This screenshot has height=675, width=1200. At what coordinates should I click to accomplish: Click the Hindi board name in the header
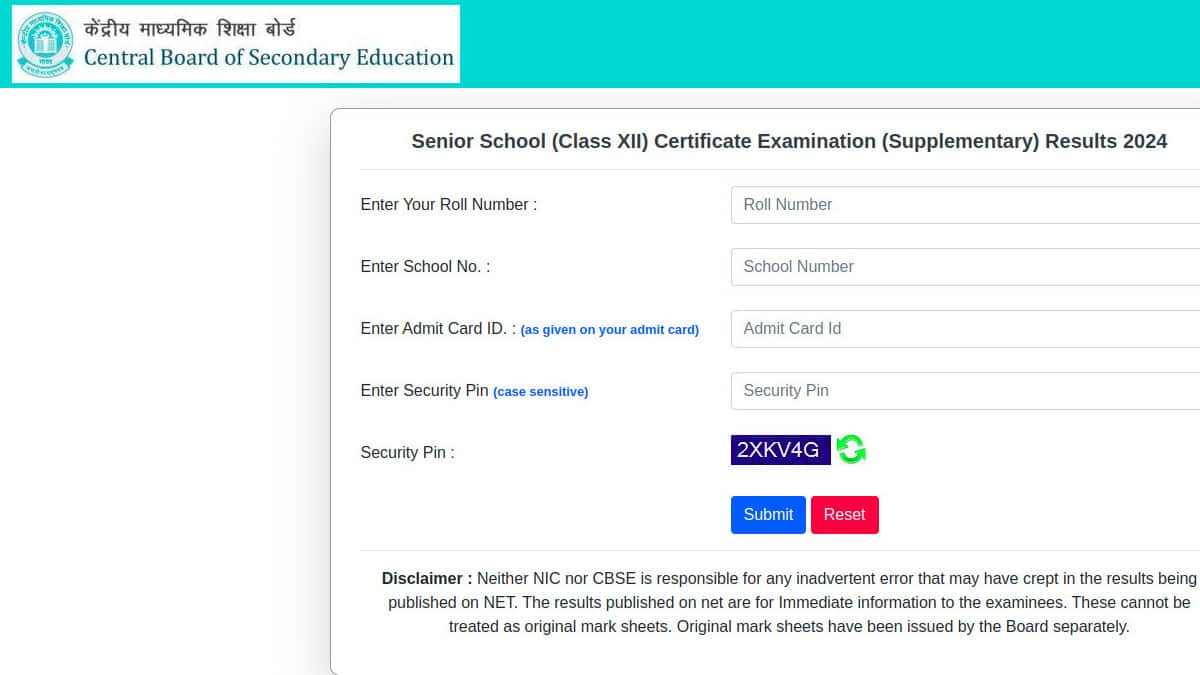coord(190,28)
